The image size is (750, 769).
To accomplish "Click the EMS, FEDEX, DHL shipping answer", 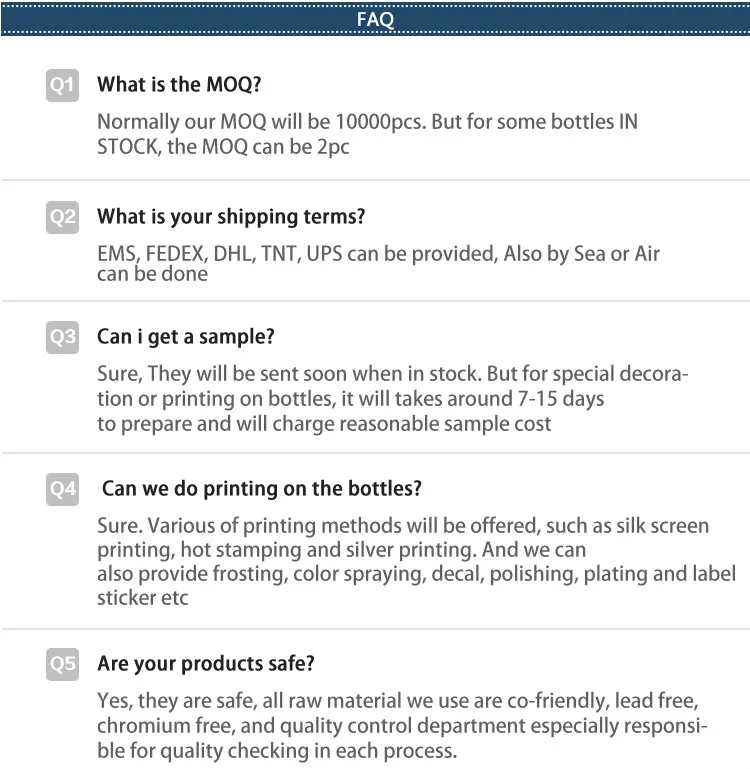I will tap(378, 263).
